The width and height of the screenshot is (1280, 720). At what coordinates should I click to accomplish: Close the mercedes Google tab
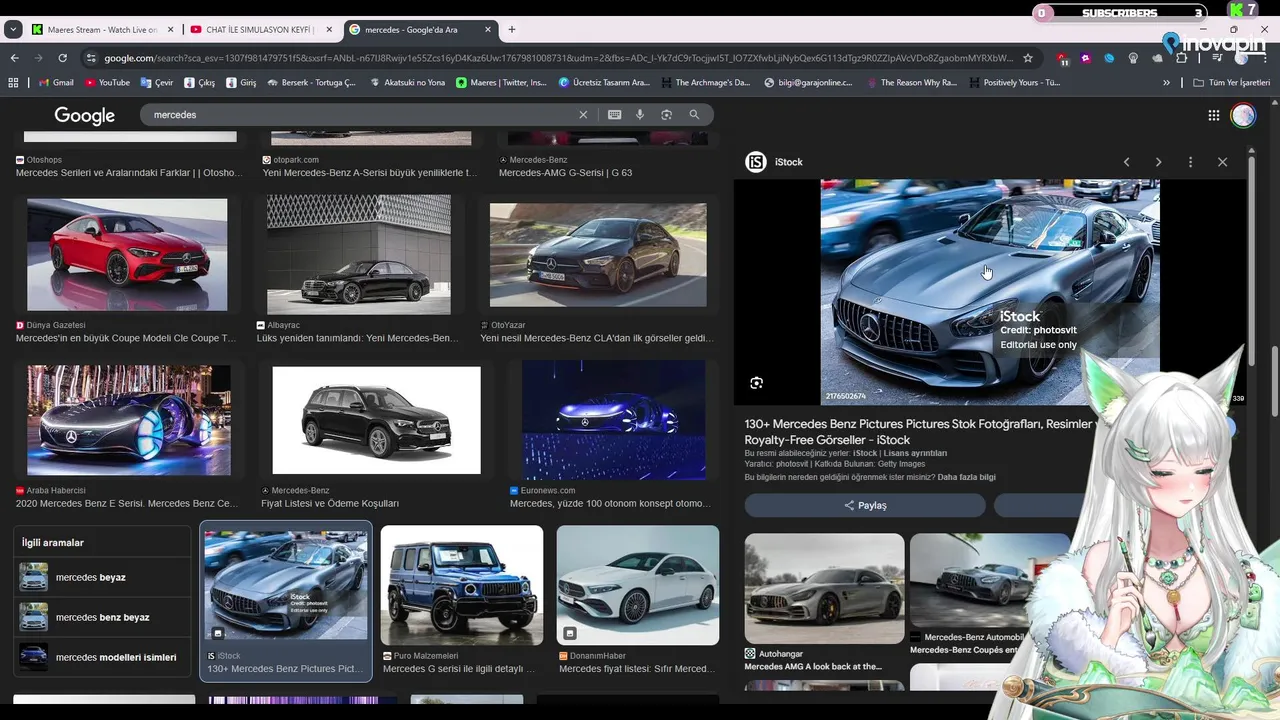tap(490, 30)
